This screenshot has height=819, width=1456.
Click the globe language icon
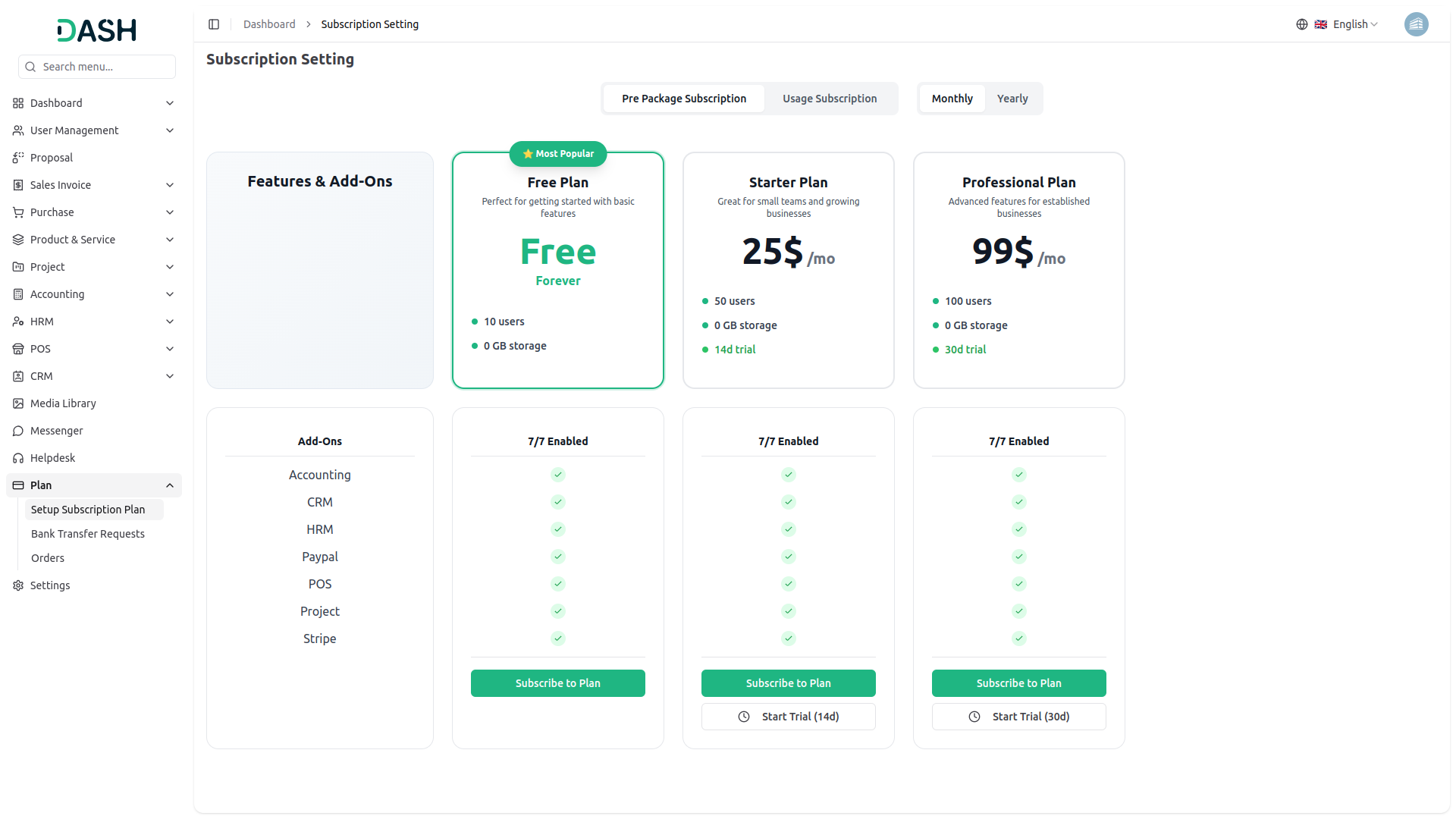[x=1301, y=24]
